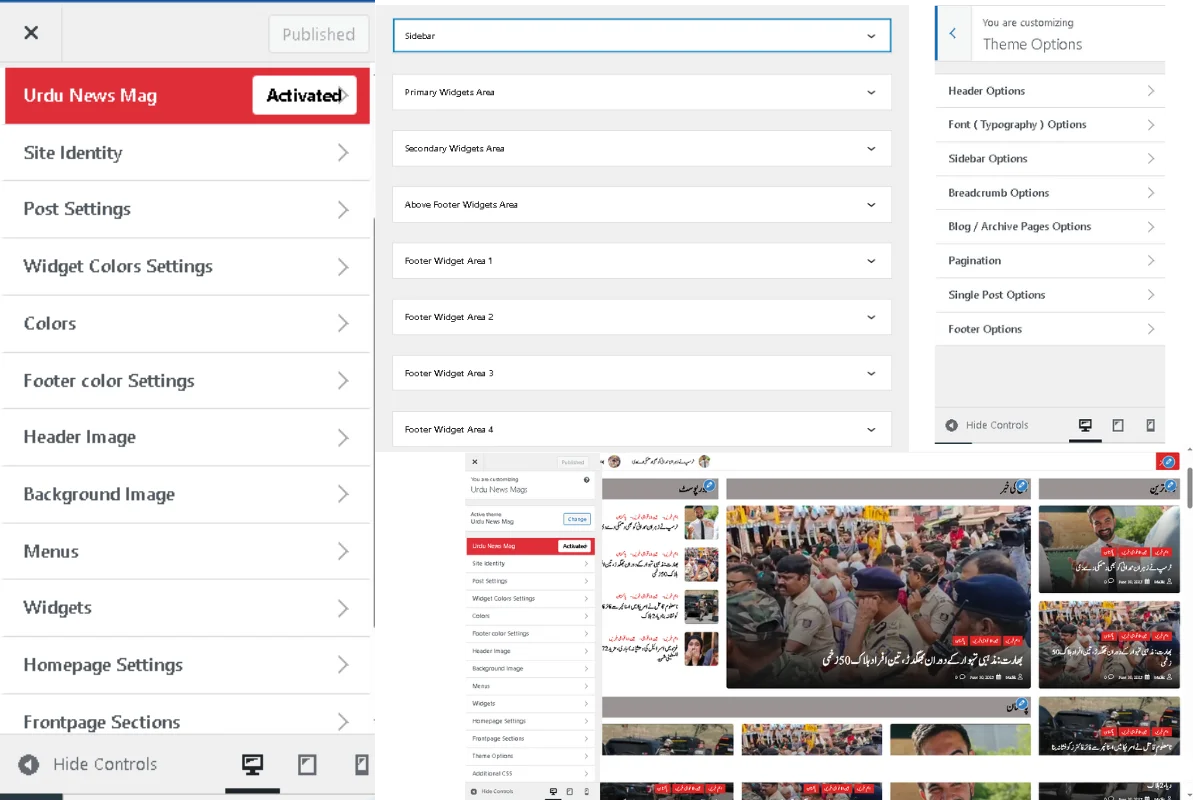The height and width of the screenshot is (800, 1200).
Task: Open Breadcrumb Options section
Action: point(1048,193)
